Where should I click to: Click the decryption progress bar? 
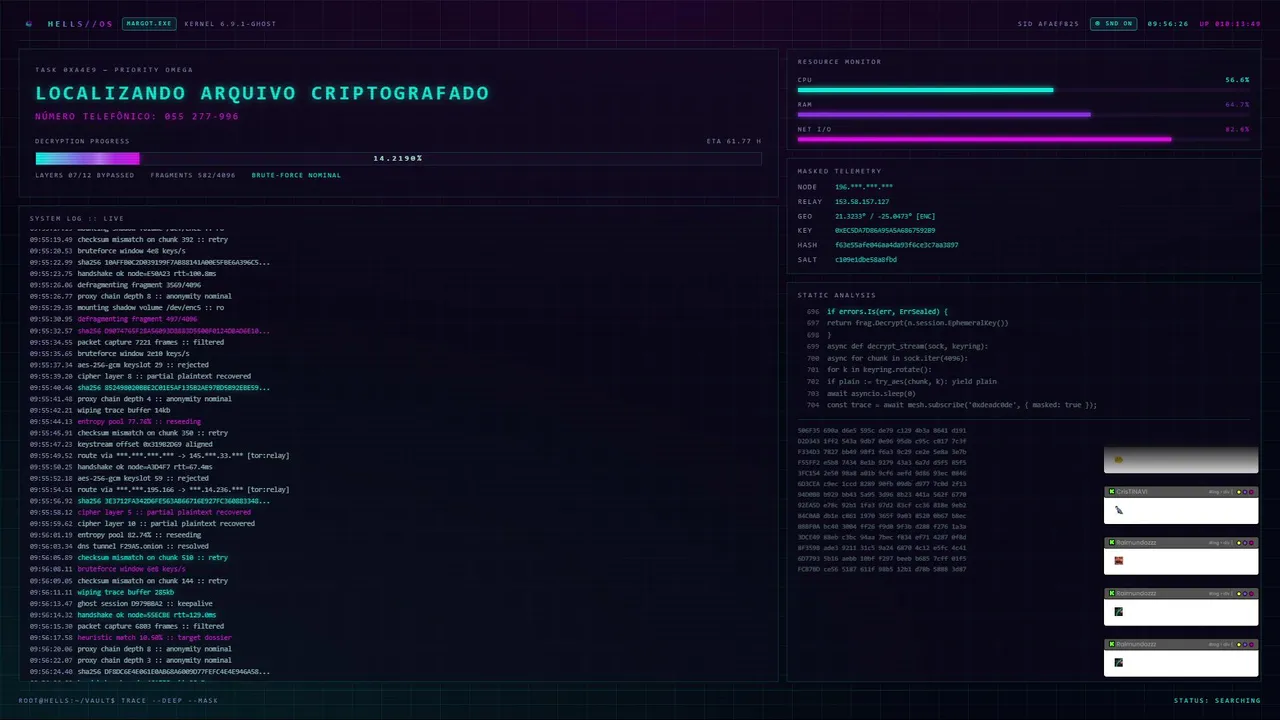398,158
